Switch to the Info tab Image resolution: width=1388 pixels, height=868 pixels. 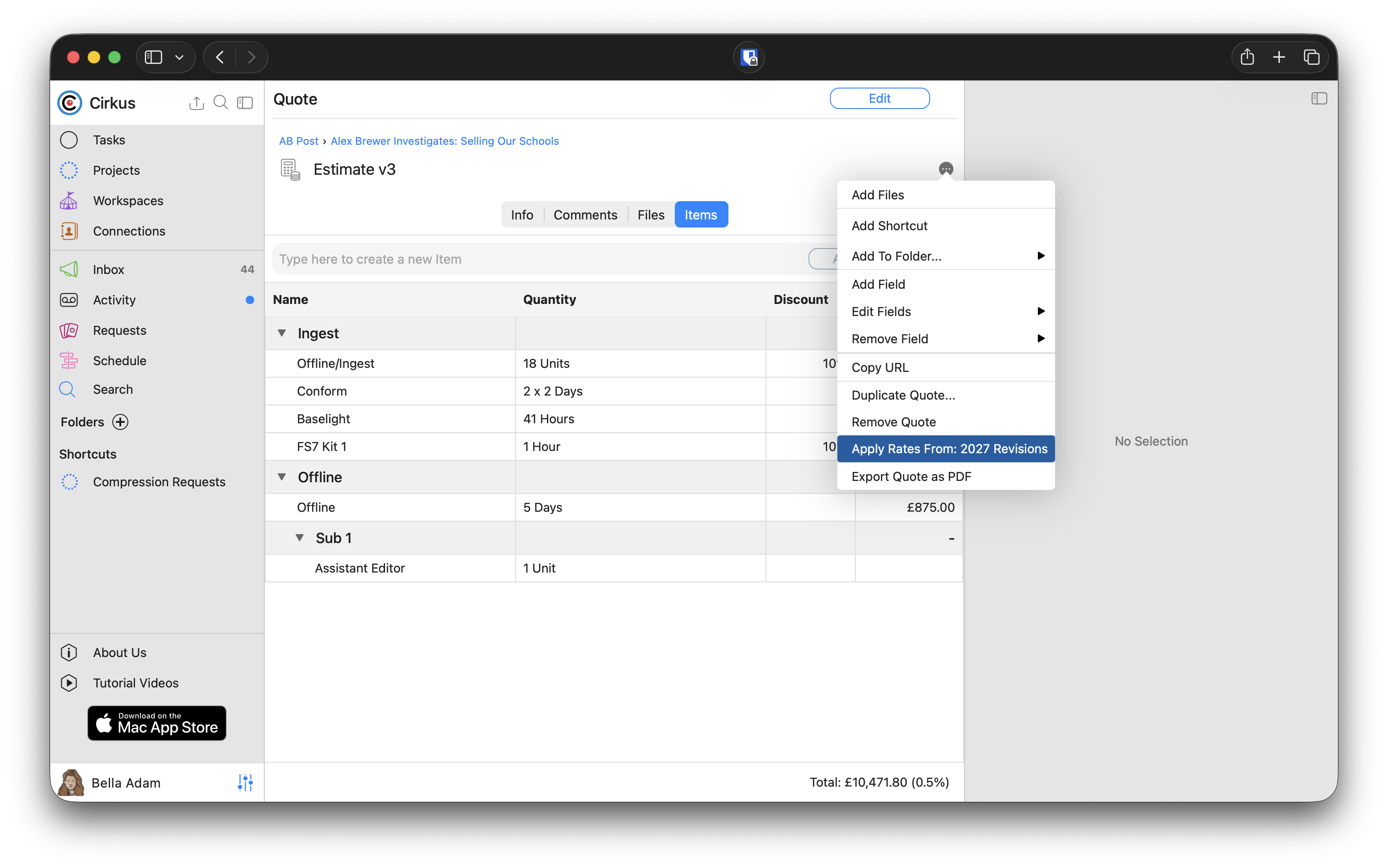(x=522, y=215)
